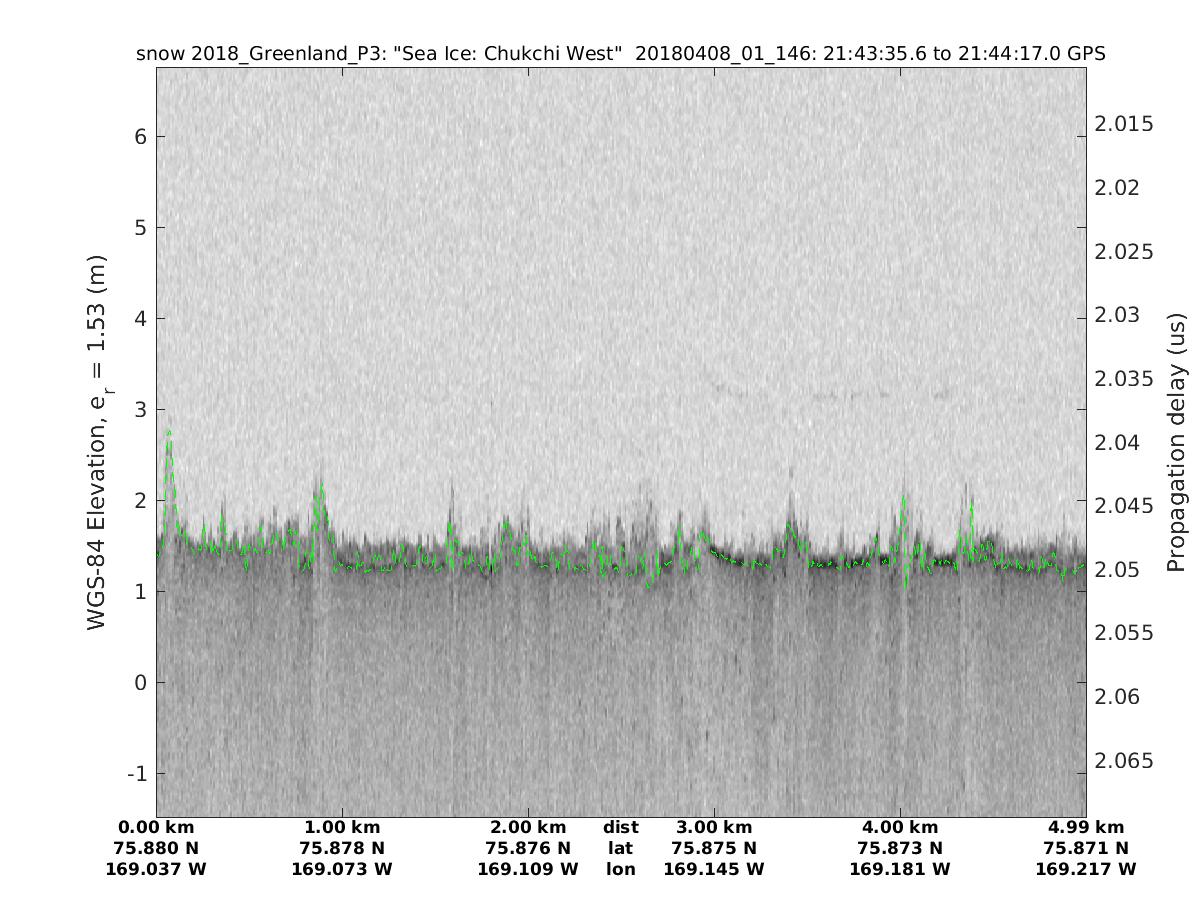1200x900 pixels.
Task: Click the 1.00 km distance label
Action: click(342, 827)
